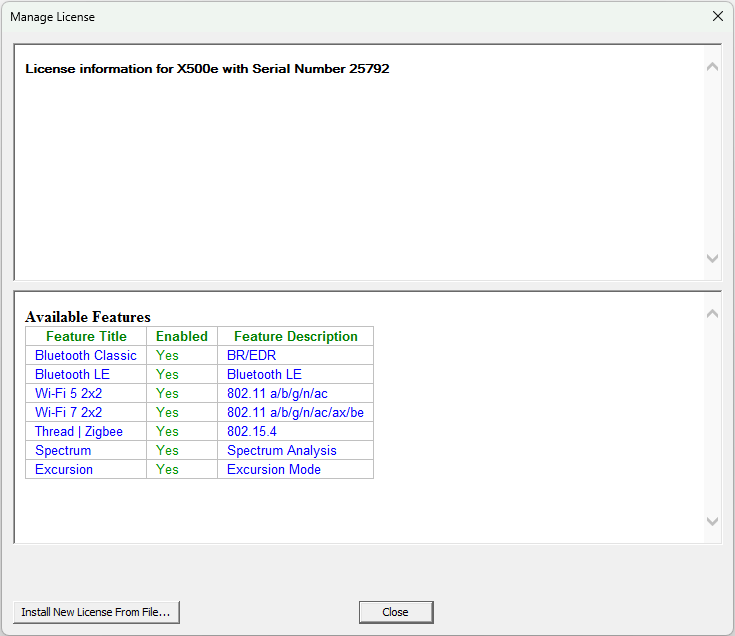Click Yes in the Spectrum row

pyautogui.click(x=167, y=451)
